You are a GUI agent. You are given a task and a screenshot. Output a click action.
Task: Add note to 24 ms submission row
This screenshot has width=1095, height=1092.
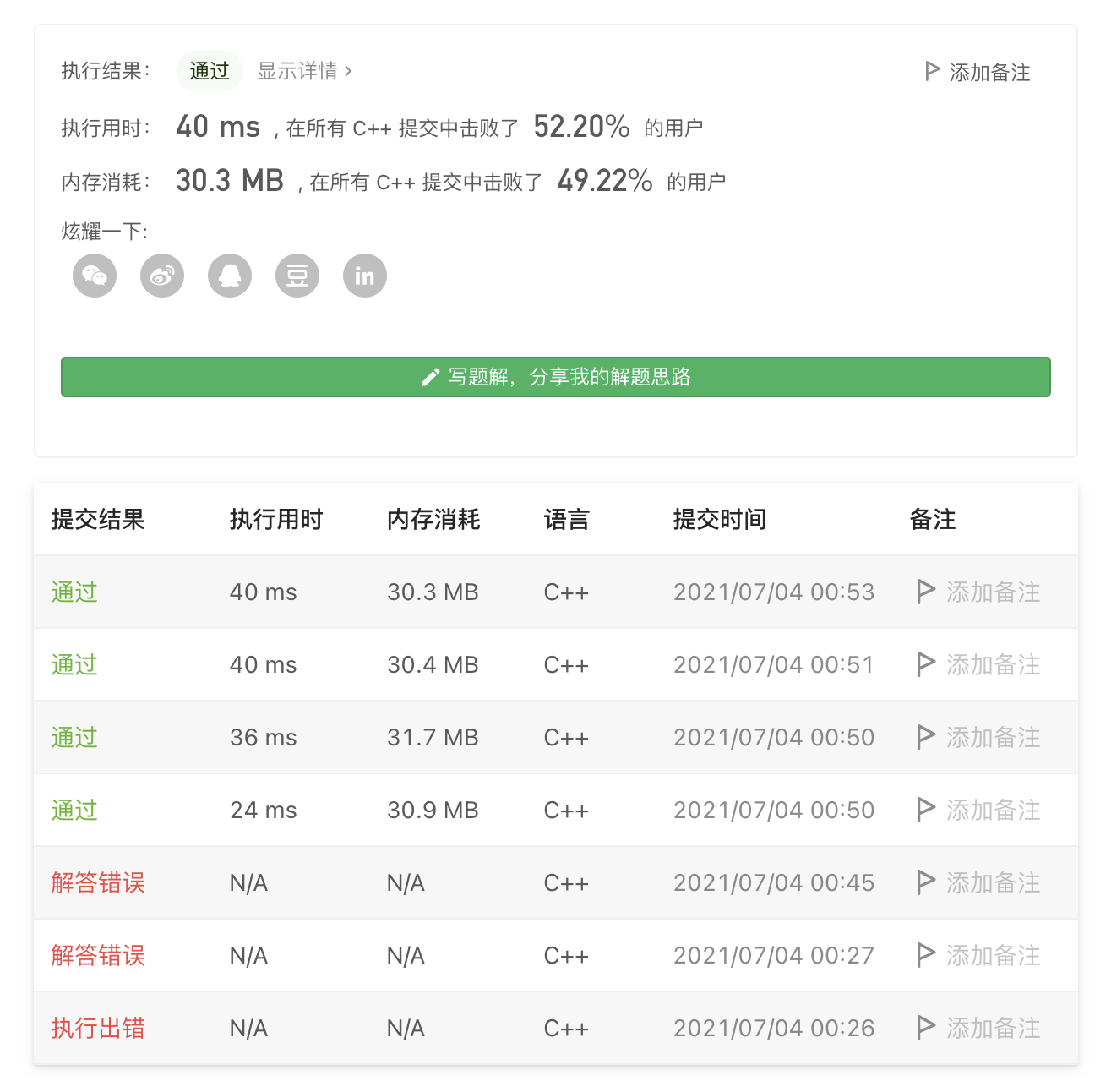[992, 810]
